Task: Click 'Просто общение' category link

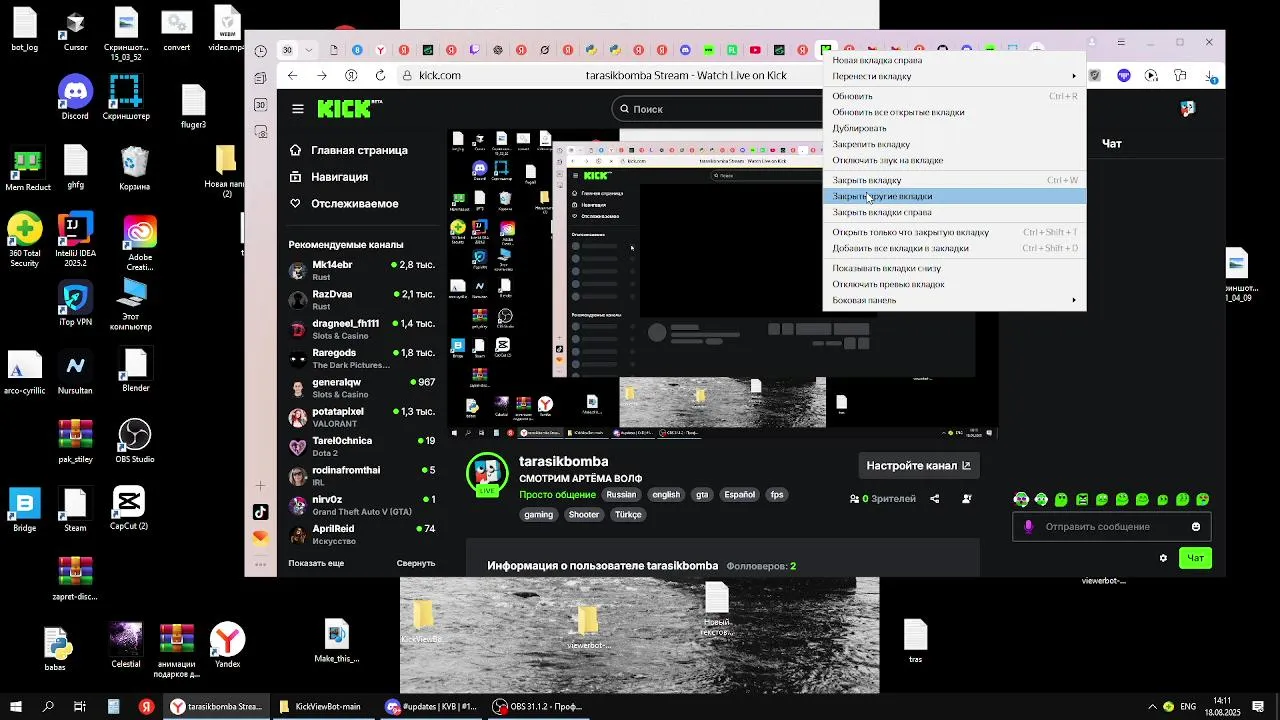Action: pyautogui.click(x=557, y=495)
